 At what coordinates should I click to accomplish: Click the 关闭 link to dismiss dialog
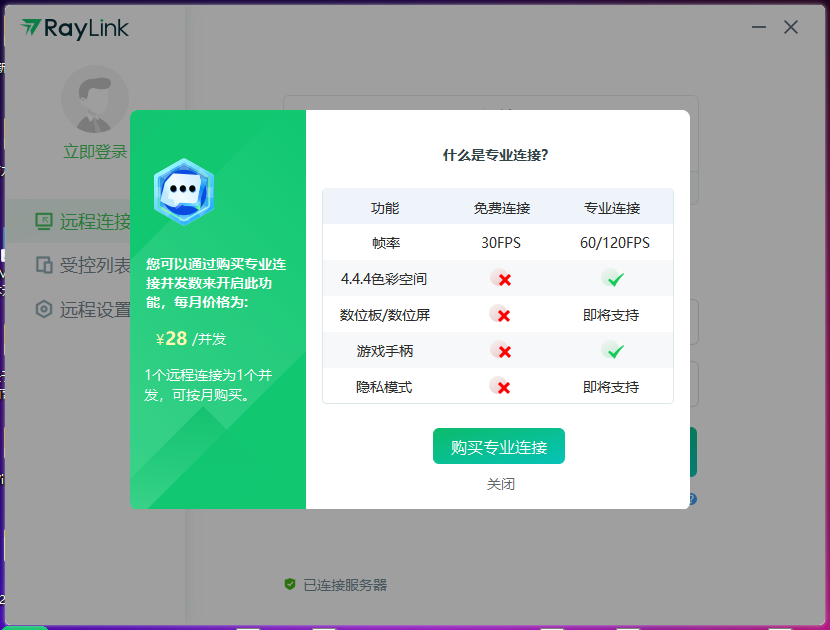point(500,484)
